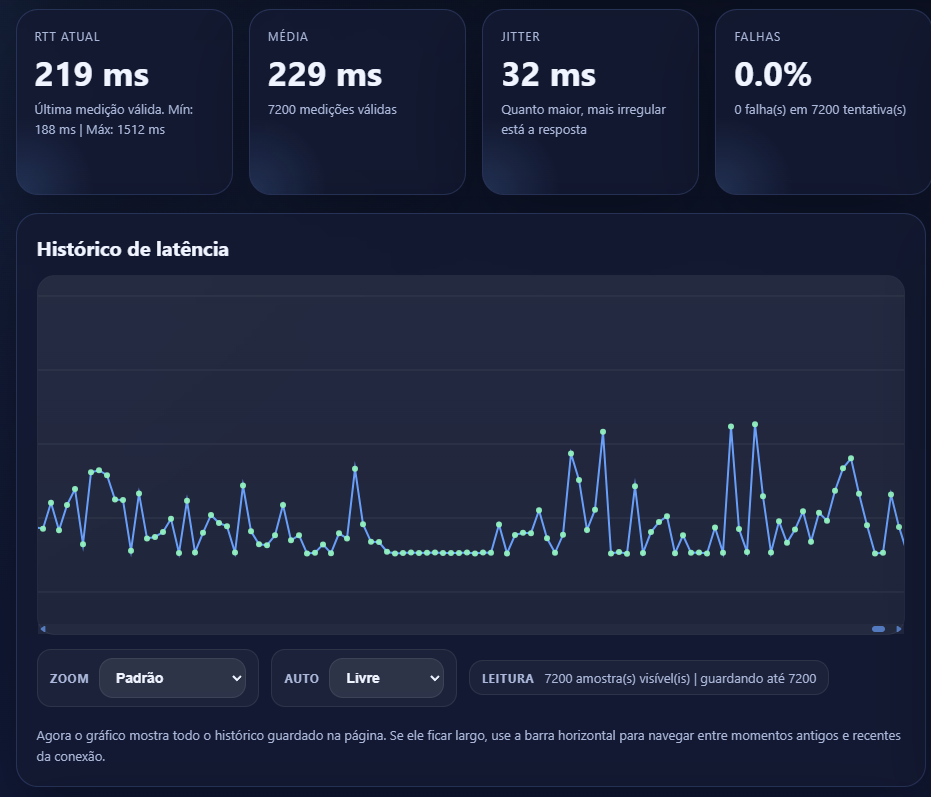Click the left scroll arrow under the chart
The width and height of the screenshot is (931, 797).
42,629
